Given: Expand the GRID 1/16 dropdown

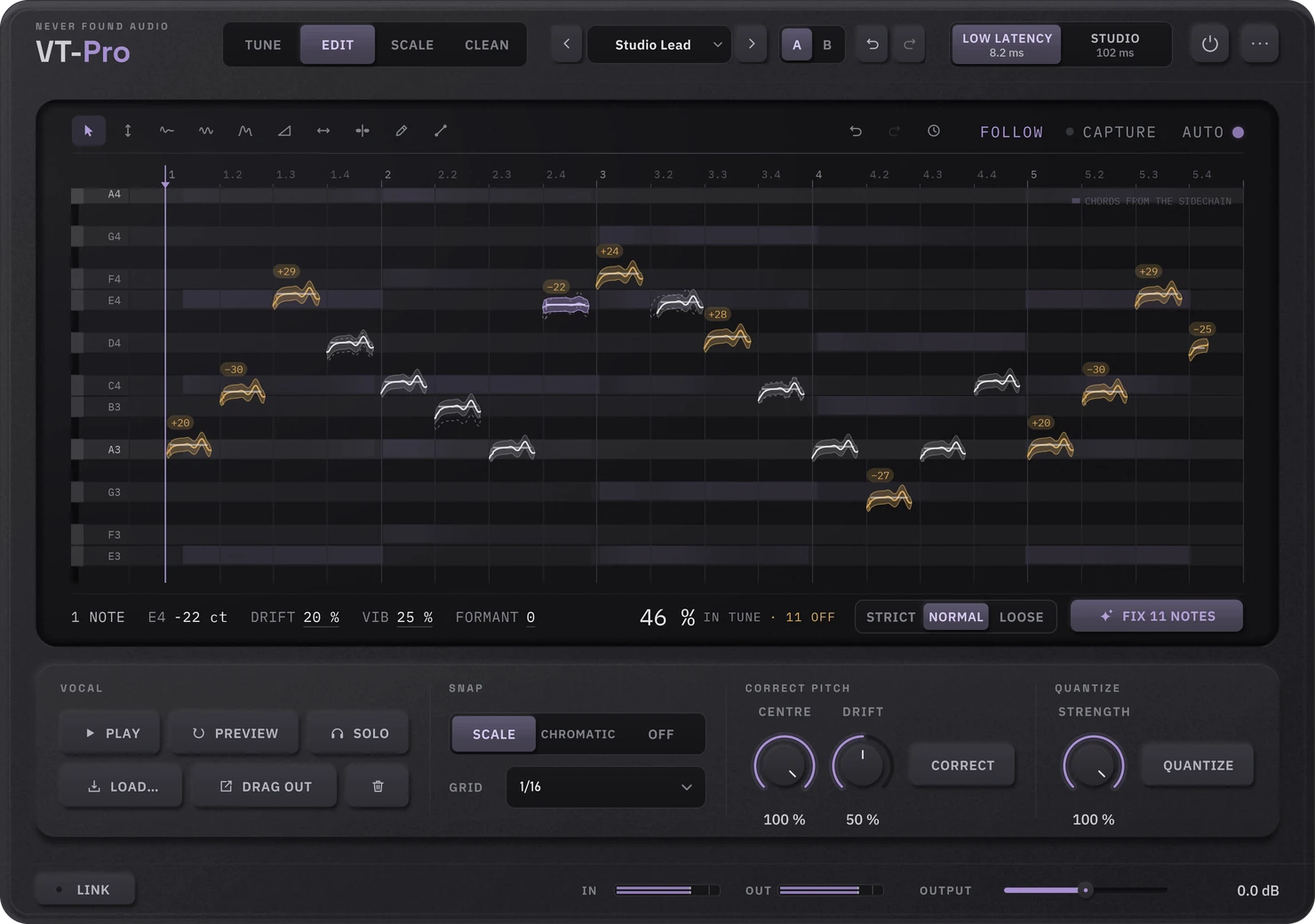Looking at the screenshot, I should 605,787.
